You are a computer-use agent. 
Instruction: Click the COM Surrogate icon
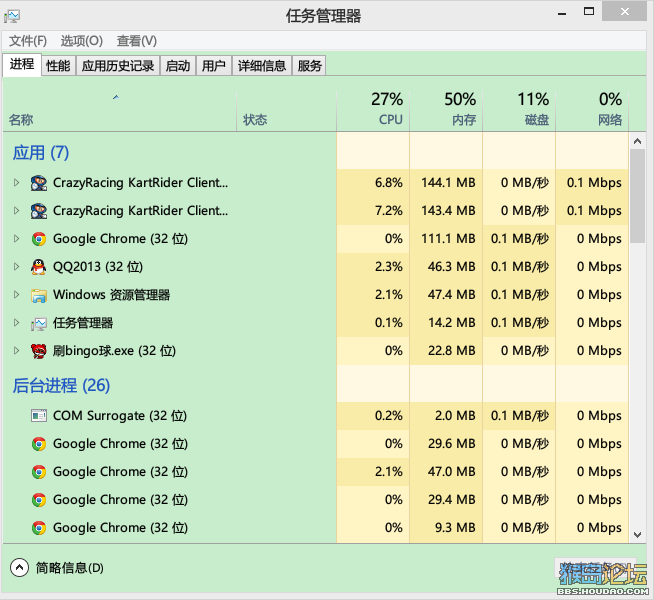tap(39, 416)
